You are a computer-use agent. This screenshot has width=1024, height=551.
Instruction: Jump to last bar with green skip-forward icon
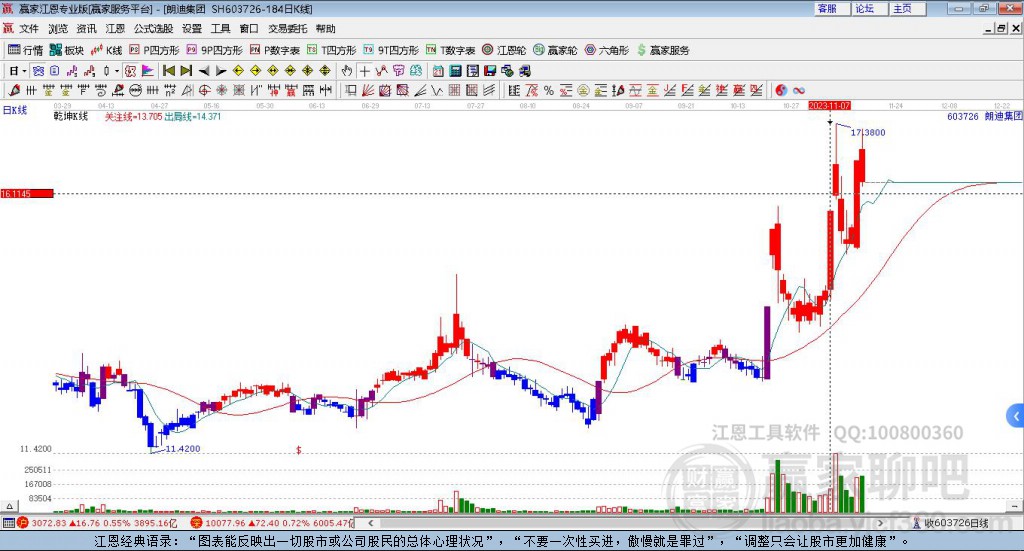186,71
